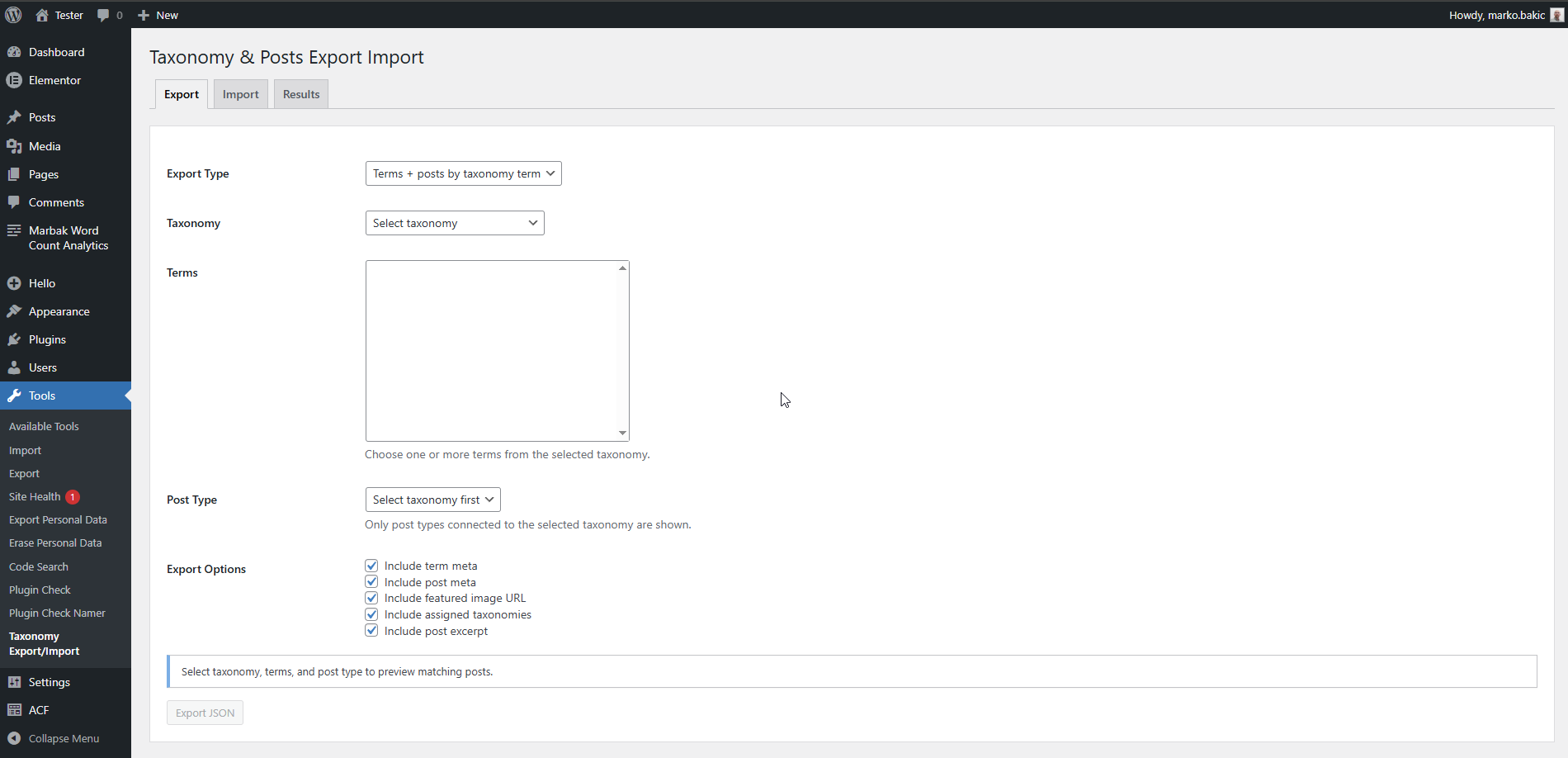The height and width of the screenshot is (758, 1568).
Task: Open Erase Personal Data submenu item
Action: (55, 543)
